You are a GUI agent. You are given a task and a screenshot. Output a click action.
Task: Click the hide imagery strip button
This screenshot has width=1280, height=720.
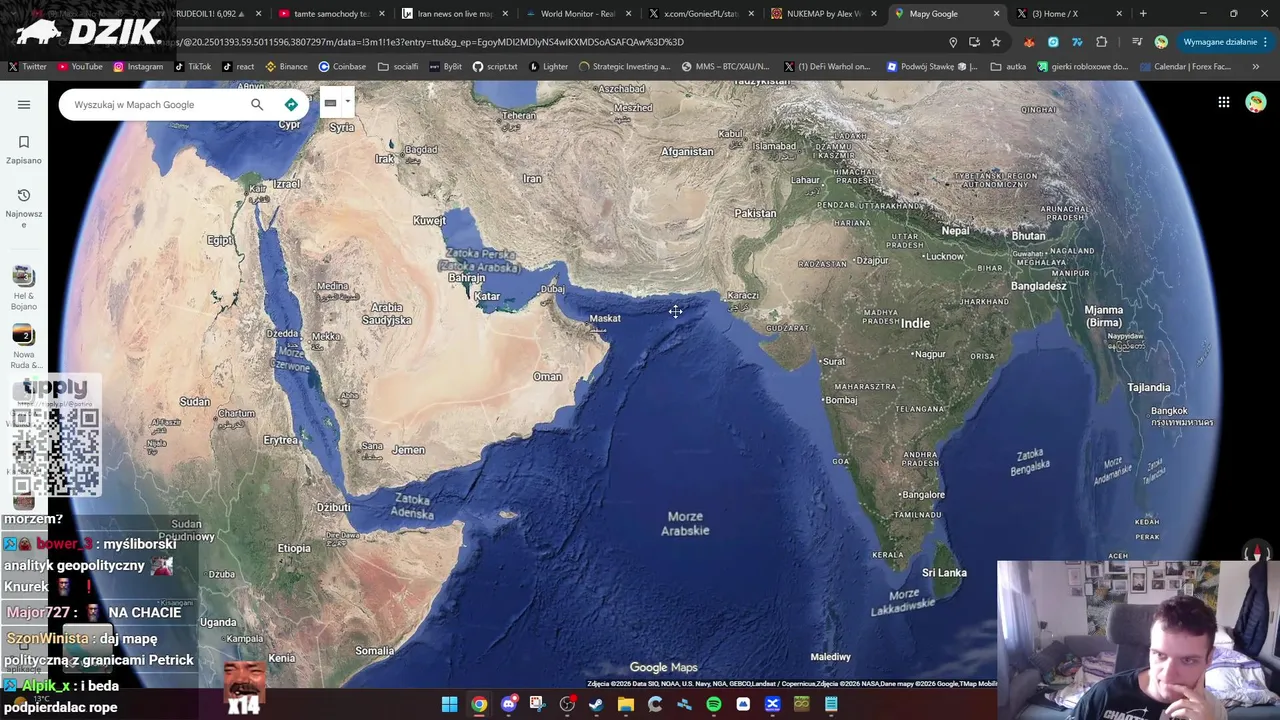pos(330,103)
